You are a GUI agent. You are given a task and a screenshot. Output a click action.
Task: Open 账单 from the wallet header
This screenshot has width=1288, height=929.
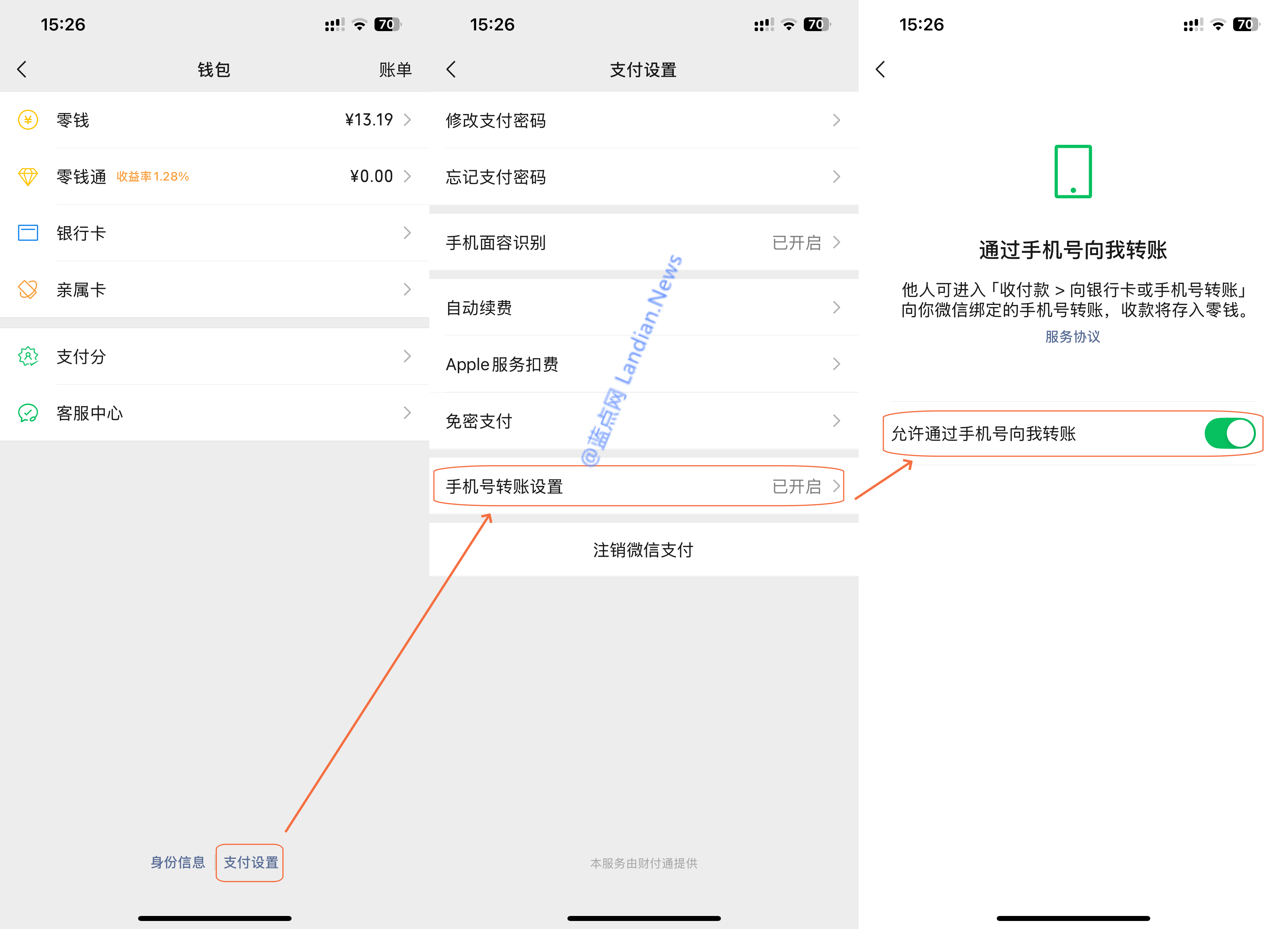[395, 70]
